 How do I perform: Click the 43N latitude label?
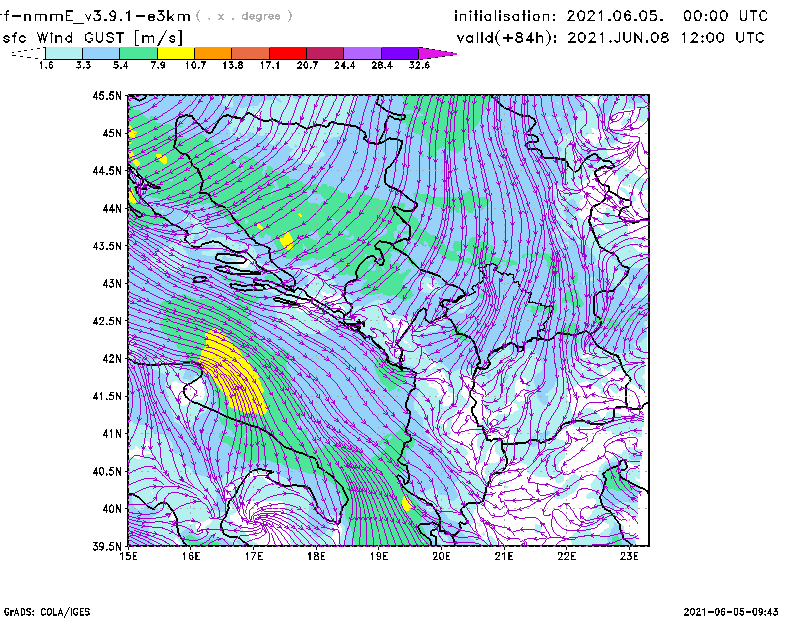[112, 283]
